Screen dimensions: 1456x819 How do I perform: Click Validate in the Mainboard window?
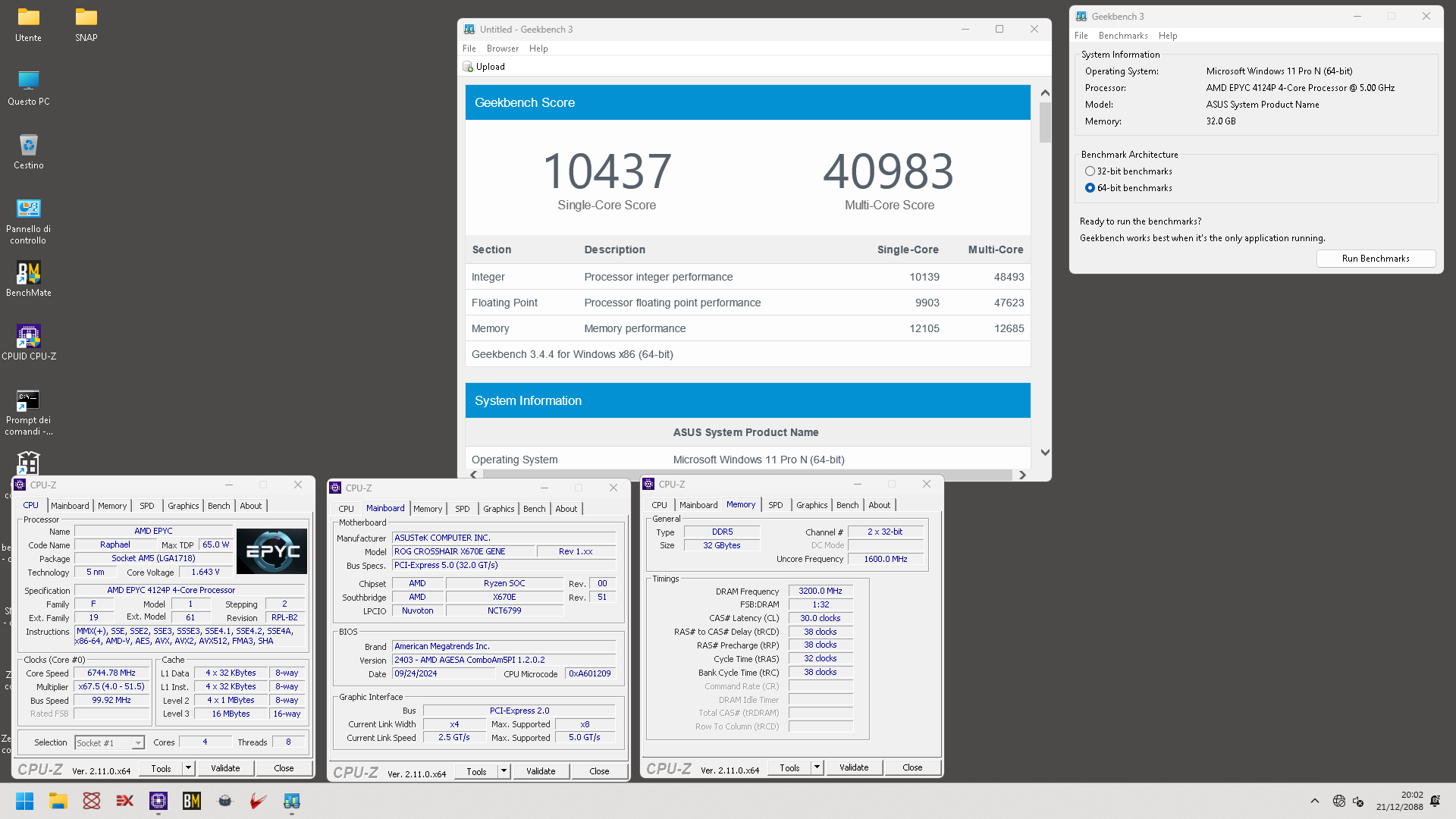[x=541, y=771]
